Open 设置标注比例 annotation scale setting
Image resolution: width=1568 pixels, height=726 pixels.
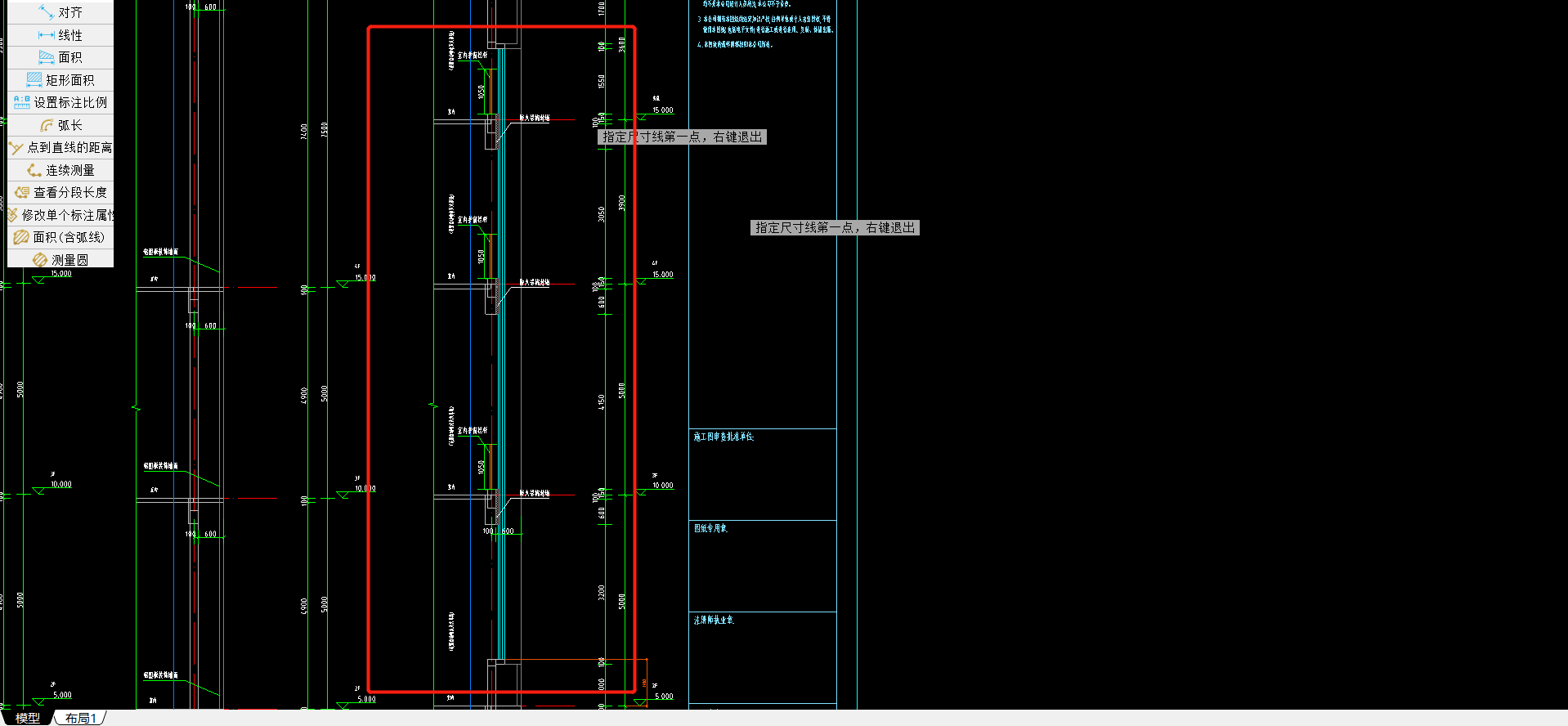[60, 102]
